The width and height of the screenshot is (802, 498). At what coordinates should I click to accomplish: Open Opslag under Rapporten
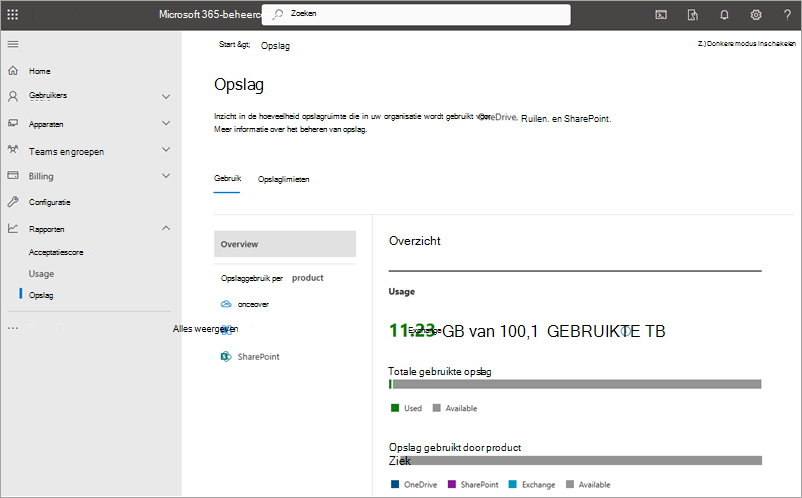click(x=41, y=295)
